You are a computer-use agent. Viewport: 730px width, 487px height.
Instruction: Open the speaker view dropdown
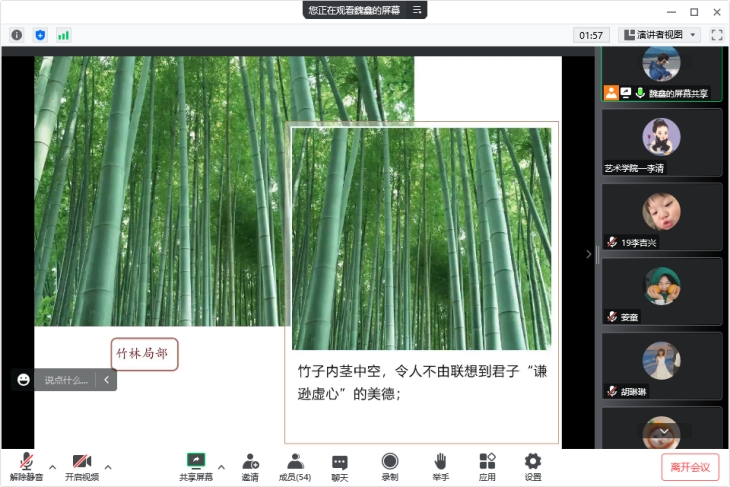coord(659,34)
